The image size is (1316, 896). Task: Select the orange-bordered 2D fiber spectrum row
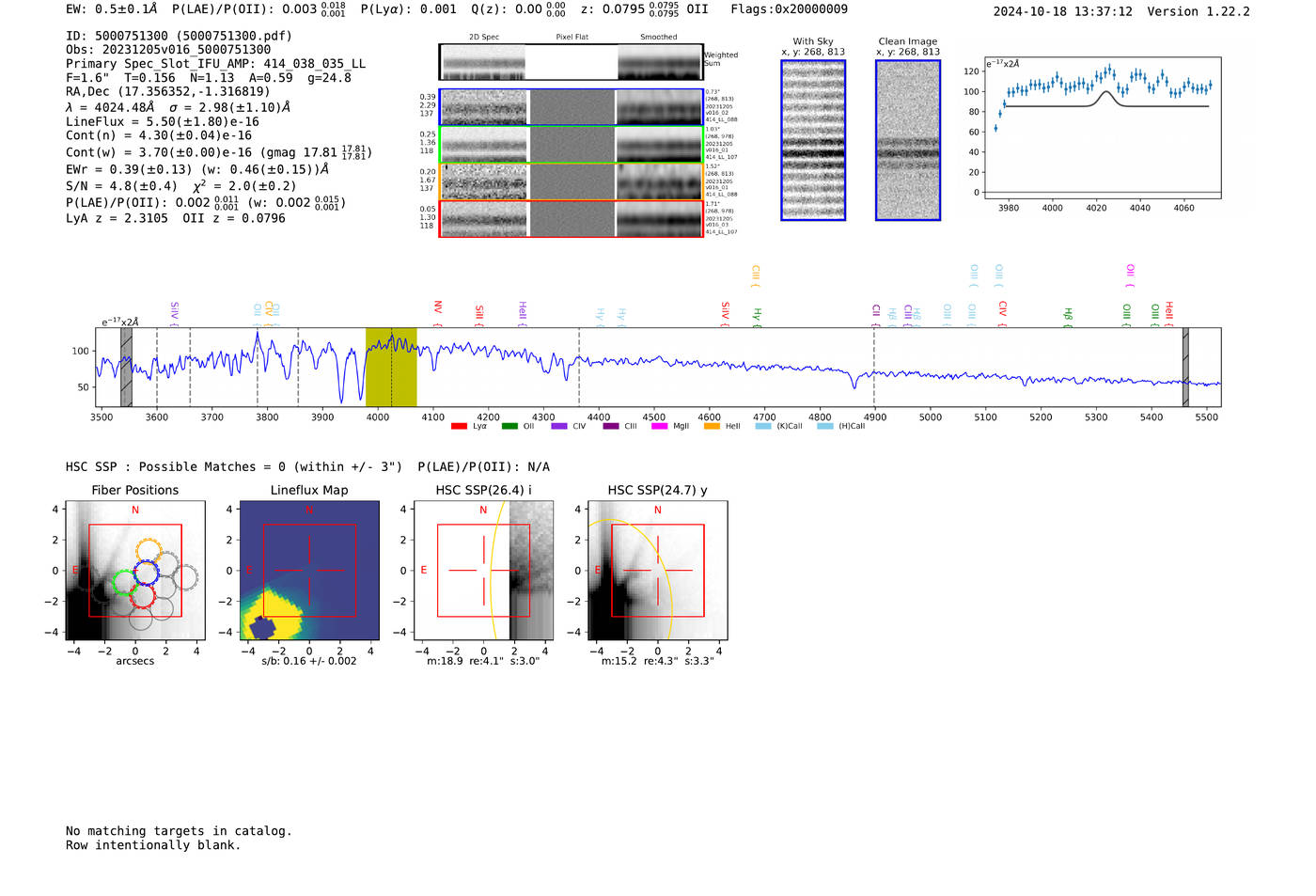[572, 181]
